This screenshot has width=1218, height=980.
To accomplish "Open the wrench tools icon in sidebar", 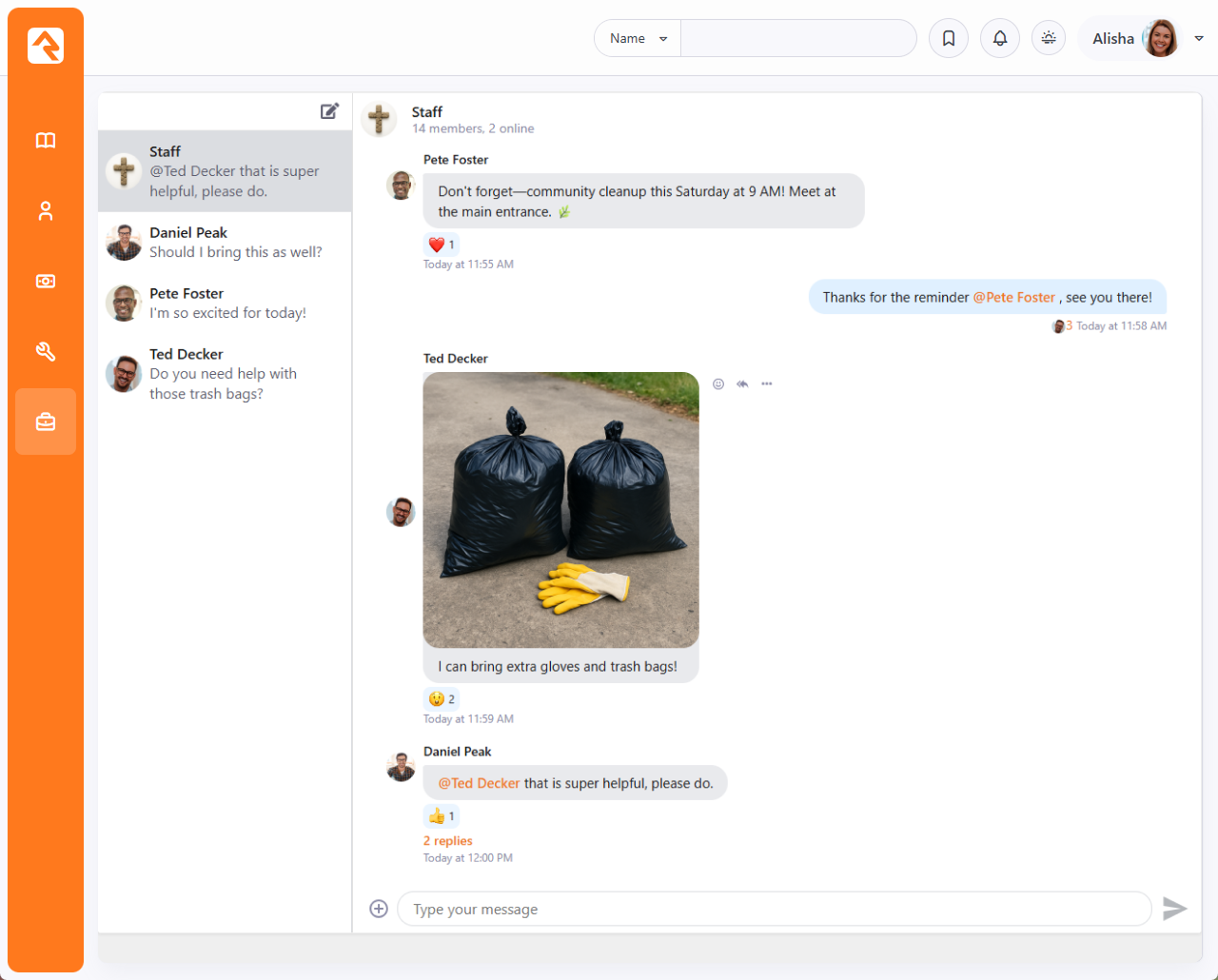I will [x=46, y=352].
